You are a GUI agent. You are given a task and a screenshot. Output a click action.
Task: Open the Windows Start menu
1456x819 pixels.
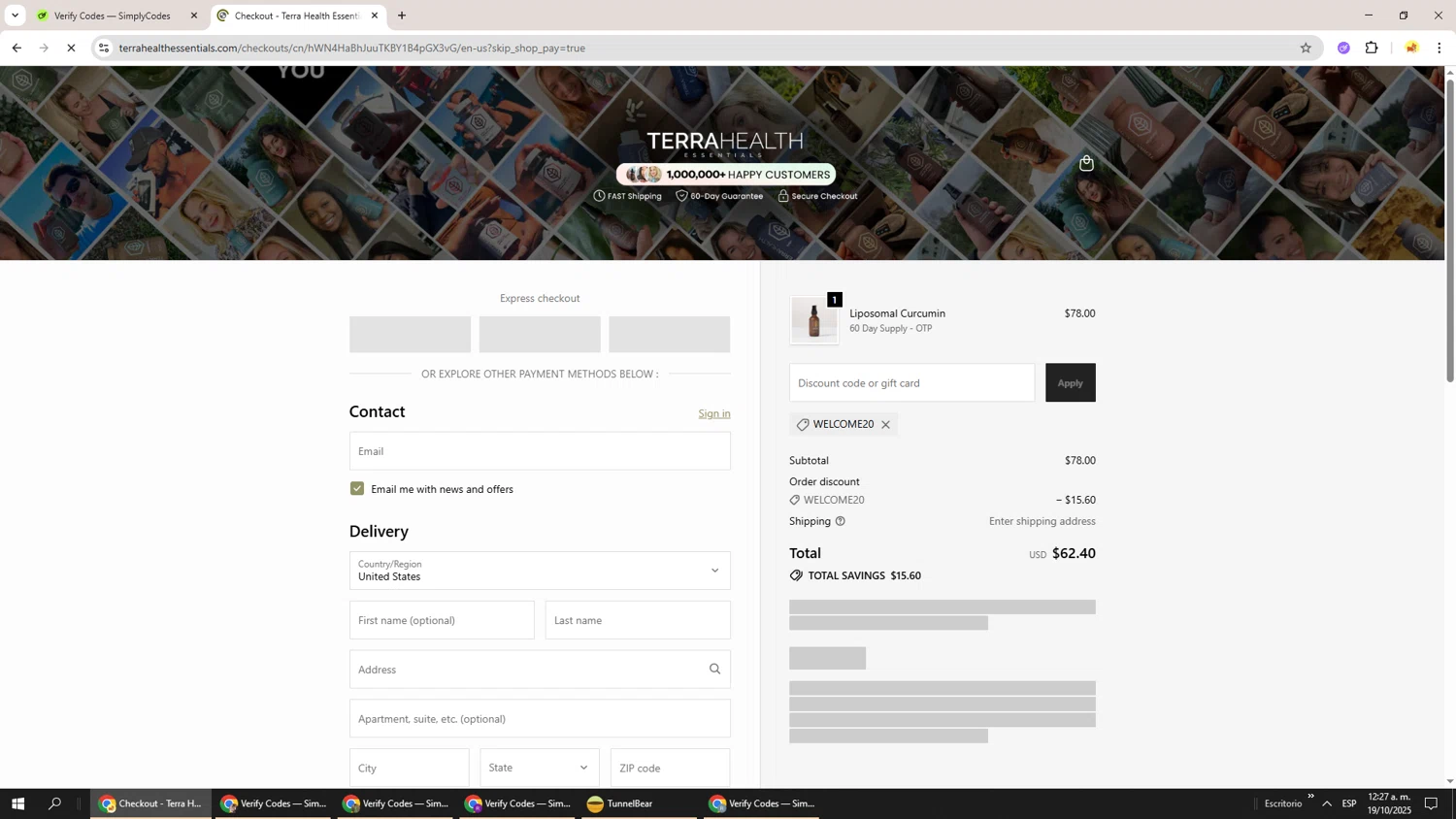click(x=17, y=803)
